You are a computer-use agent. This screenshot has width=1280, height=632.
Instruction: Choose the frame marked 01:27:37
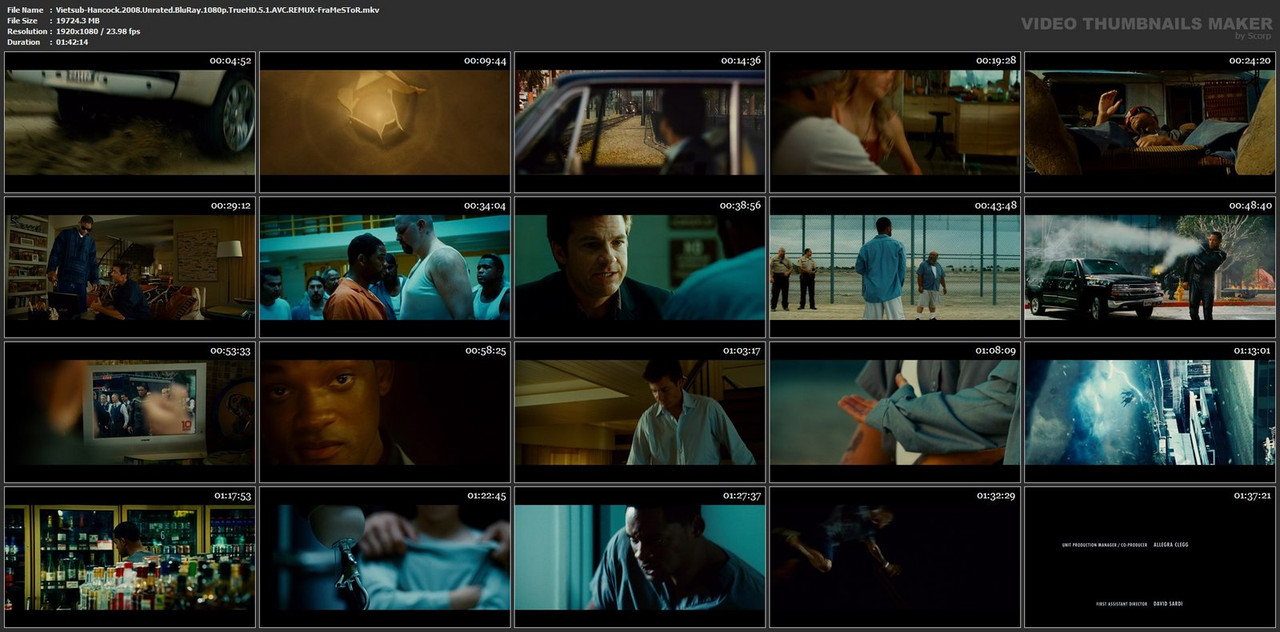point(640,557)
